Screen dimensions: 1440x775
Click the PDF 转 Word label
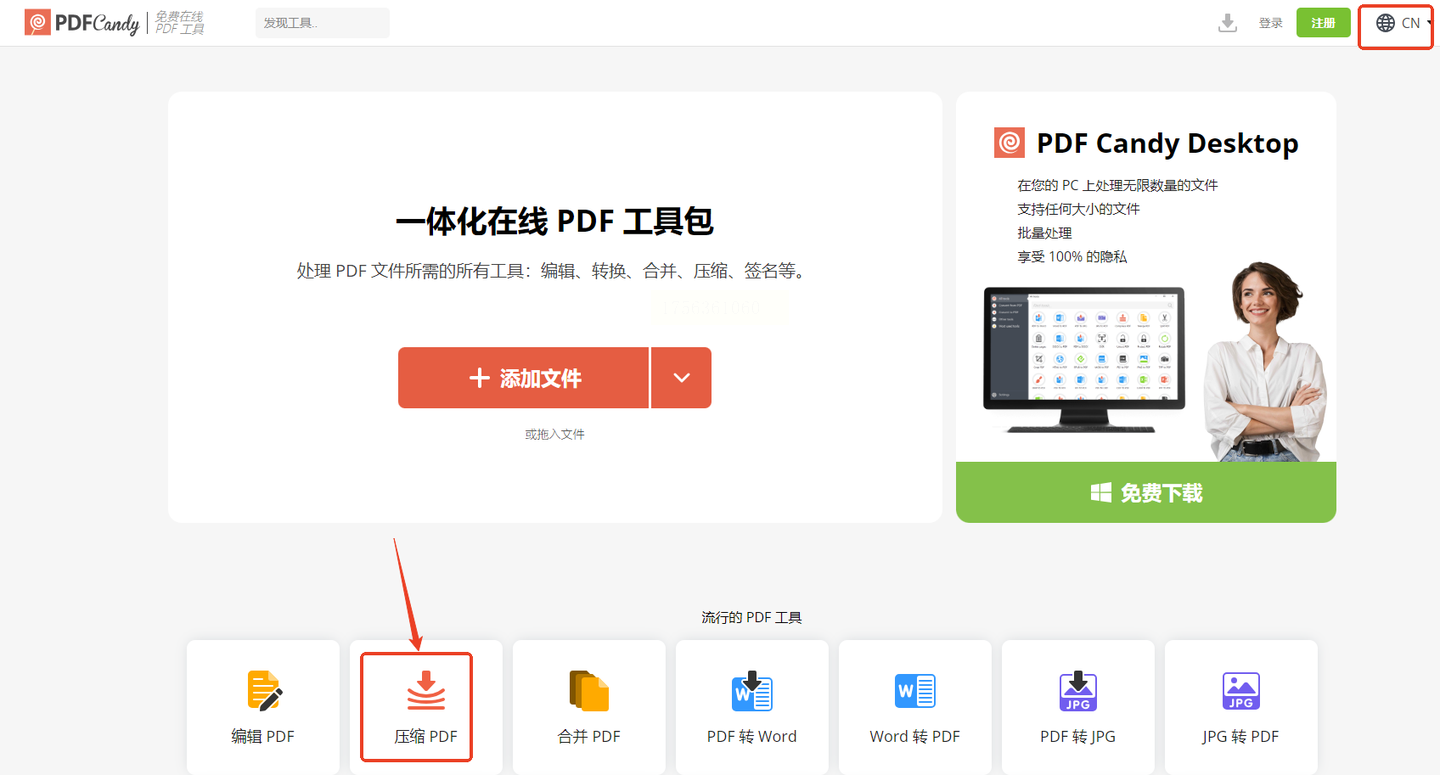pyautogui.click(x=752, y=737)
